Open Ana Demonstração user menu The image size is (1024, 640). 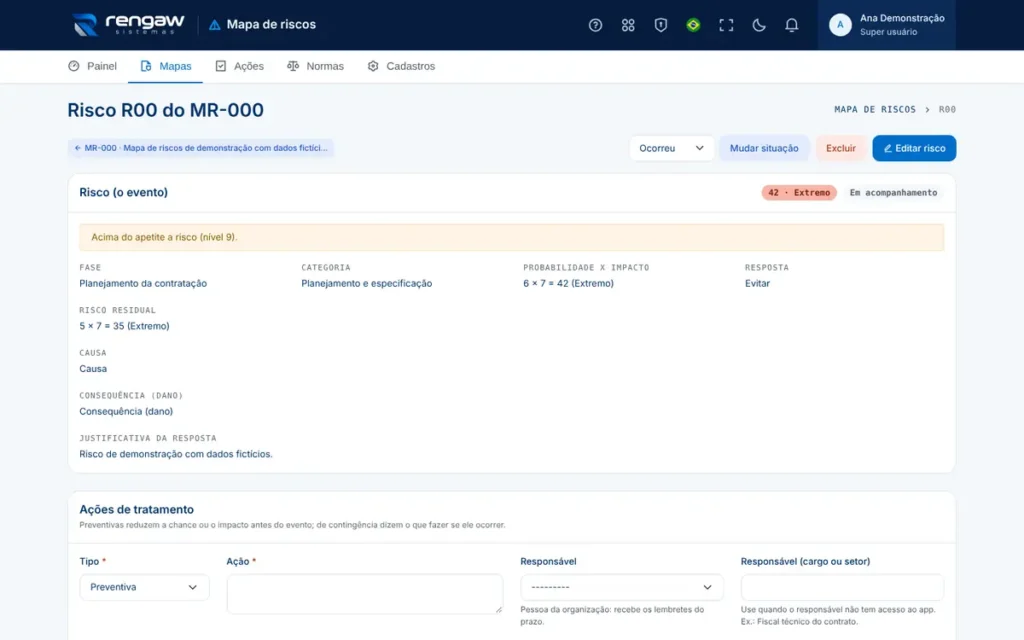886,25
